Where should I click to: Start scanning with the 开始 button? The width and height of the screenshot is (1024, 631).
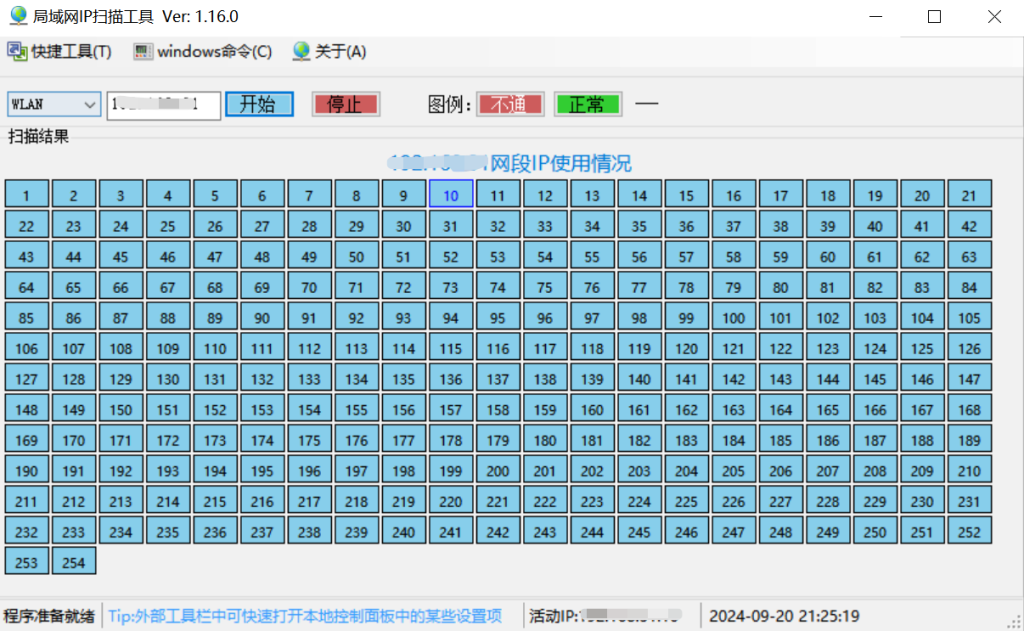[259, 105]
